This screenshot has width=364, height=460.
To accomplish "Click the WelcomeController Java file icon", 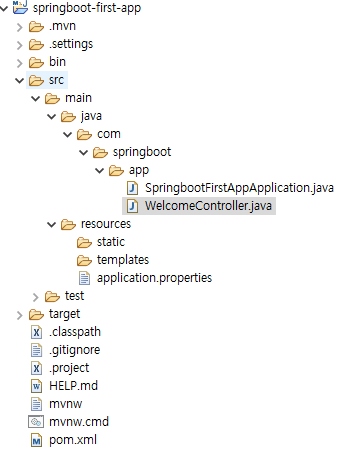I will point(133,206).
